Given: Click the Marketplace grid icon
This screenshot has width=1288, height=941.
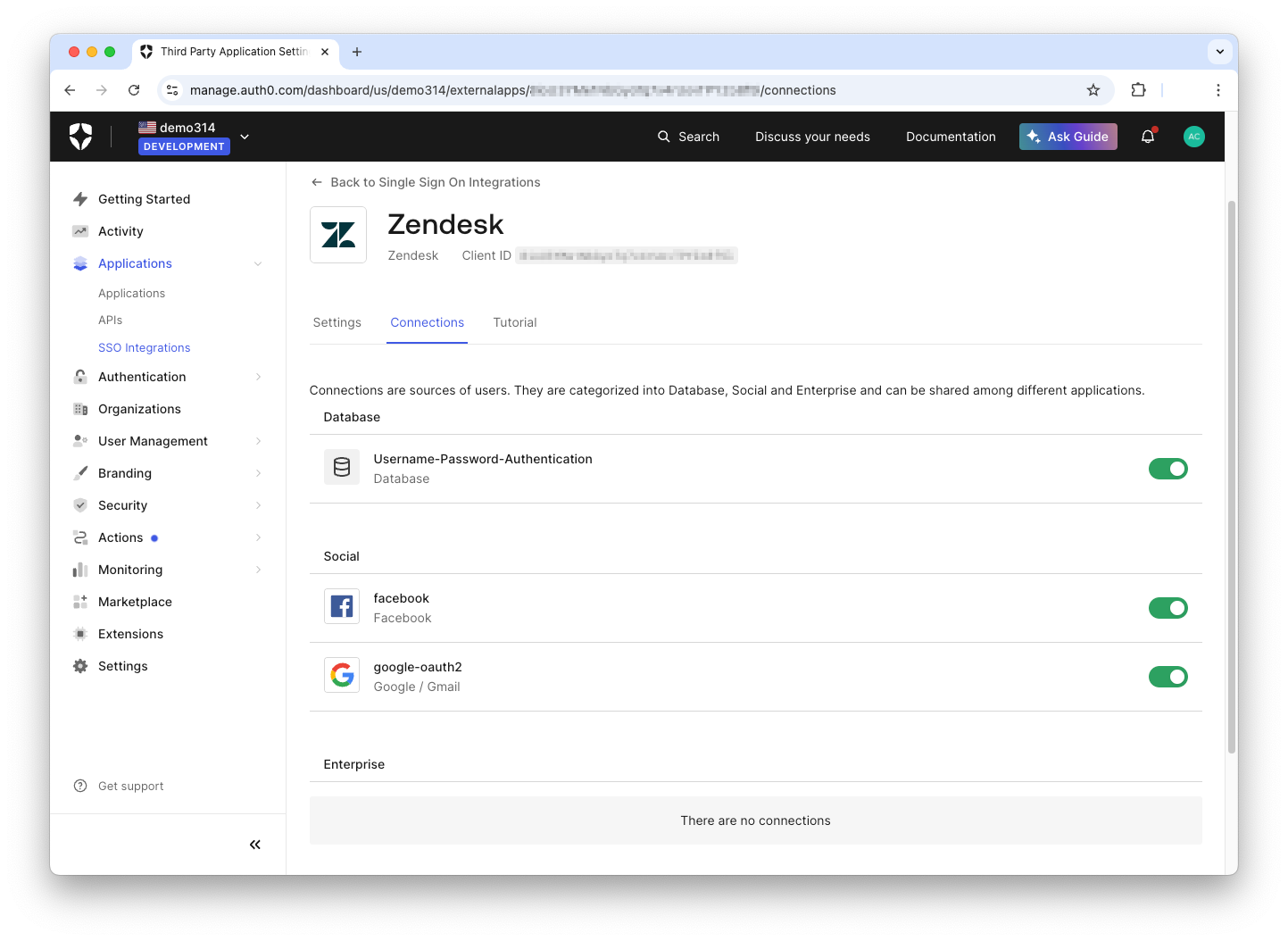Looking at the screenshot, I should click(x=80, y=602).
